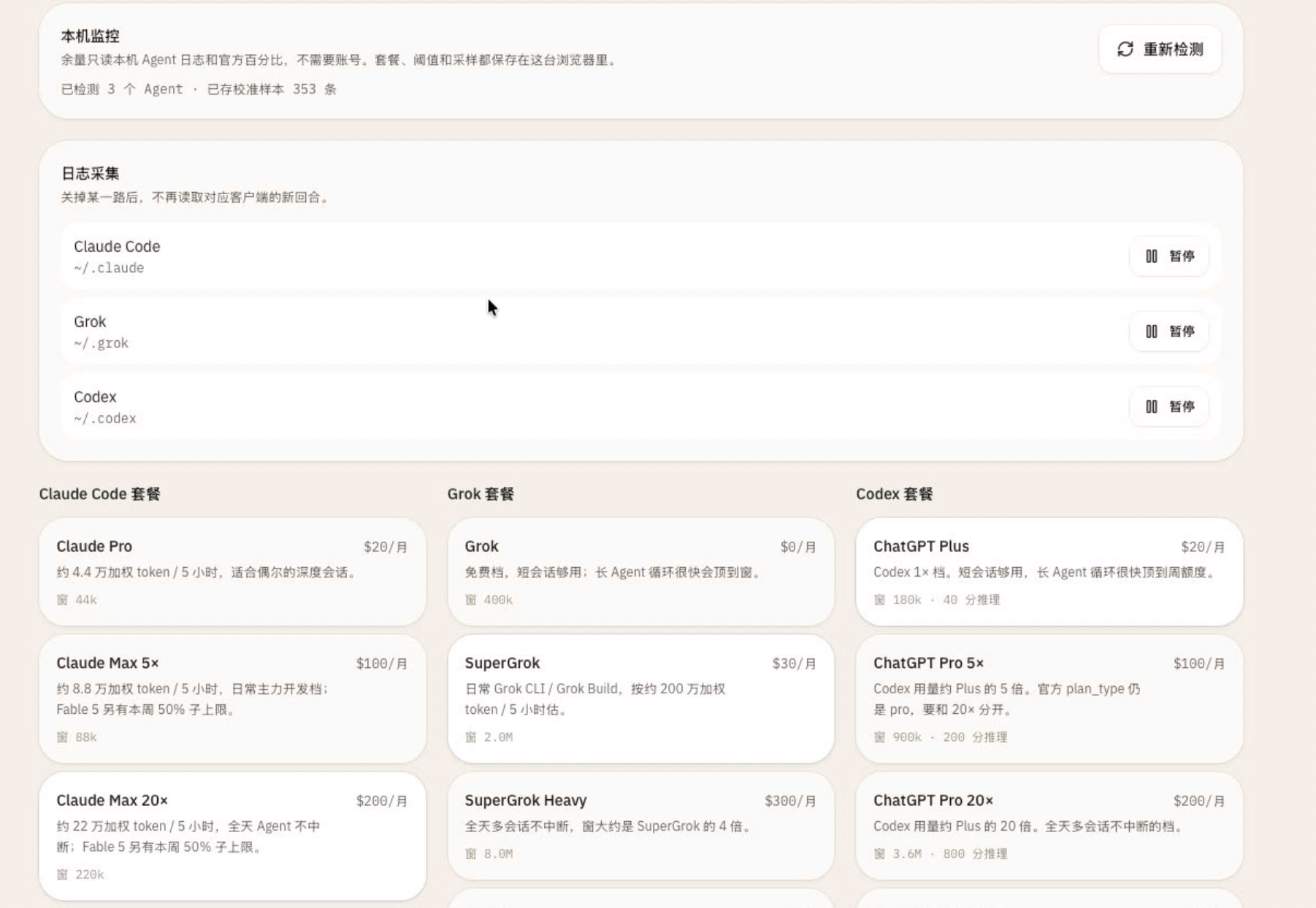Click the $300/月 price on SuperGrok Heavy
Screen dimensions: 1316x908
[x=790, y=801]
